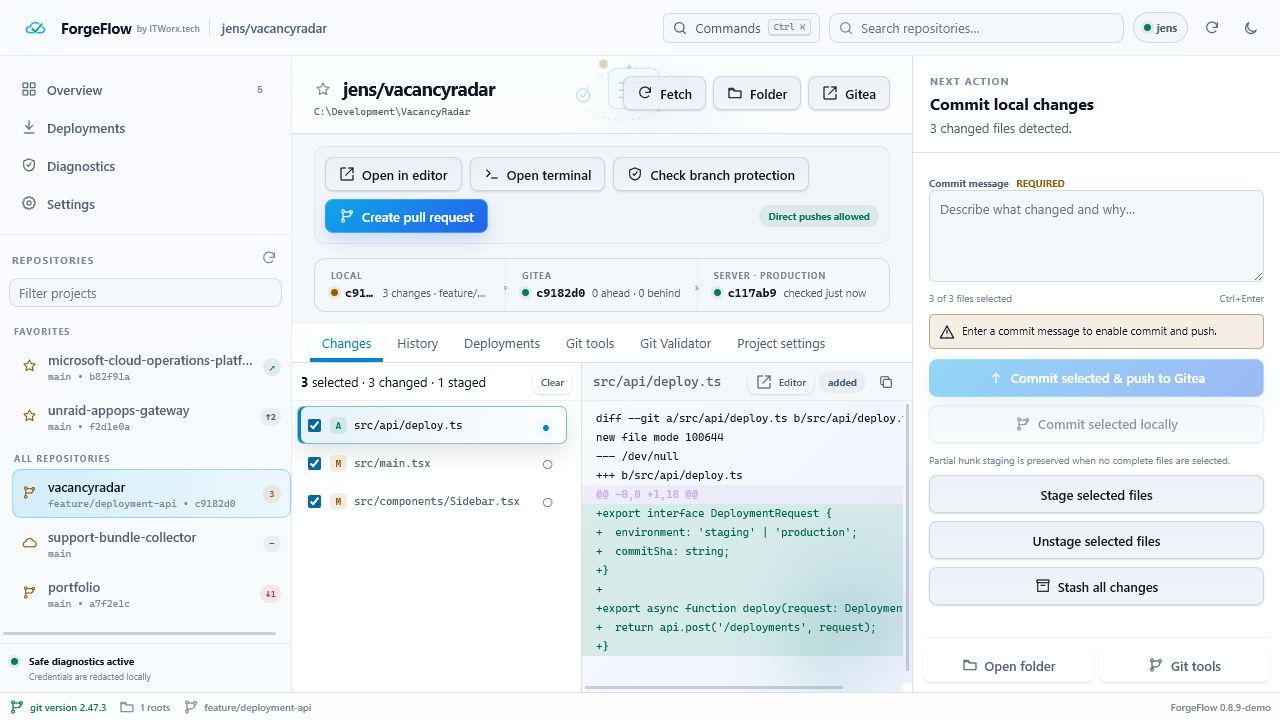
Task: Open the Commands palette
Action: 741,28
